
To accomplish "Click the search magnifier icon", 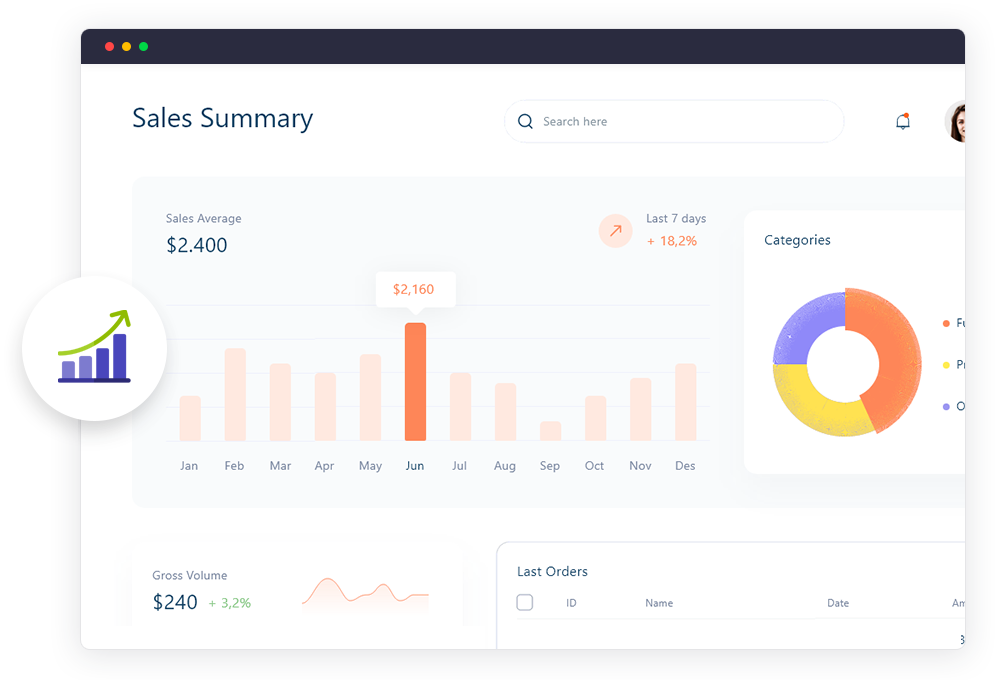I will click(525, 121).
